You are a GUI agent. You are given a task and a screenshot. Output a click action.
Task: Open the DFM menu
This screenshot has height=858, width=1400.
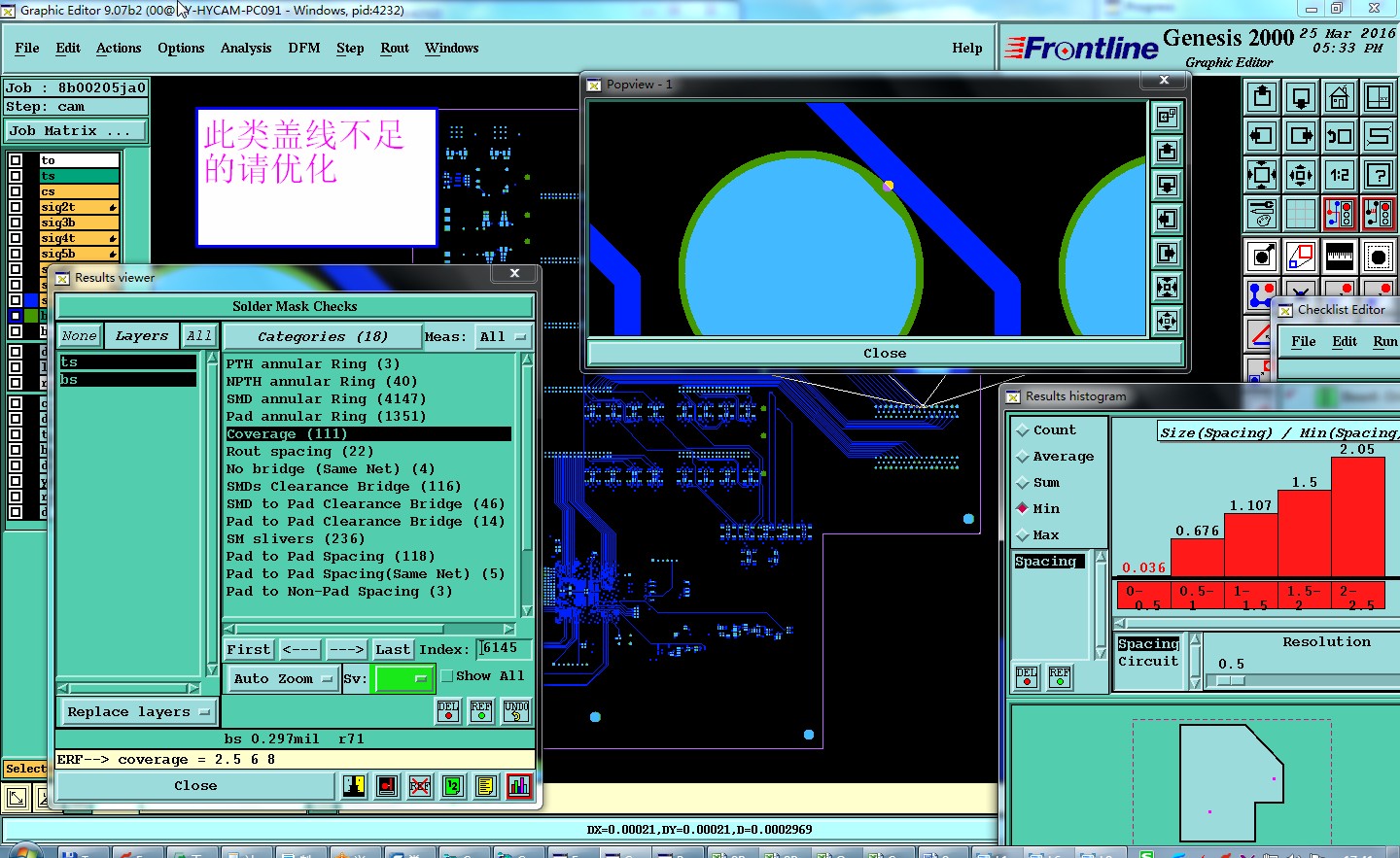pos(304,48)
